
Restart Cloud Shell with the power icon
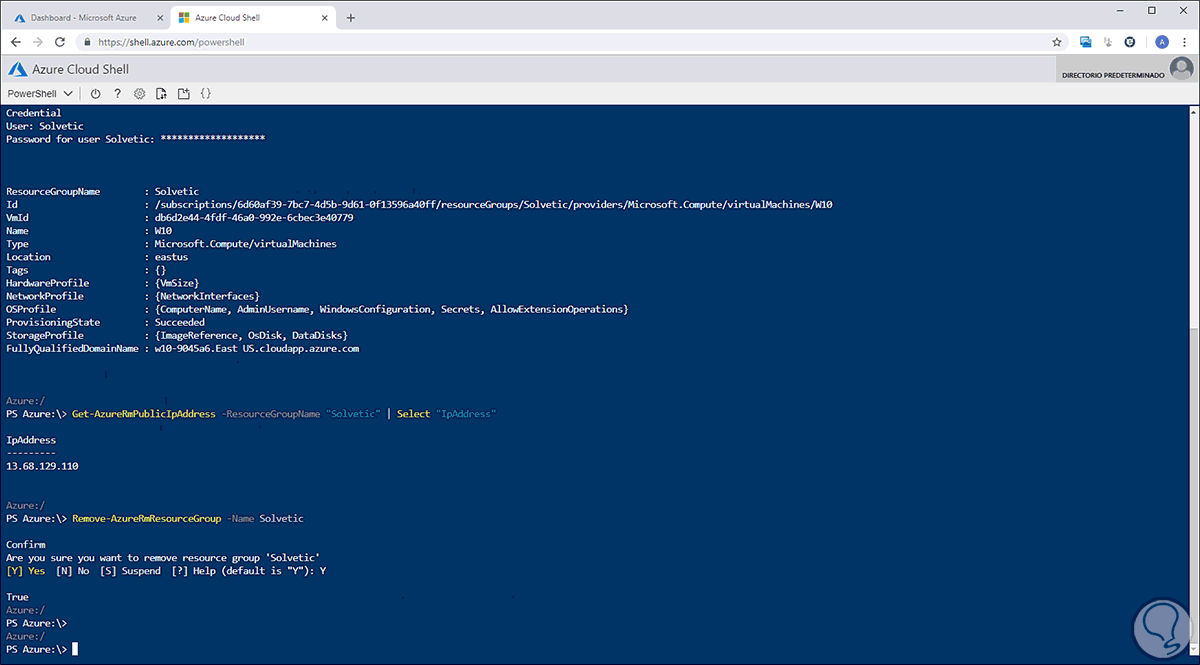click(96, 94)
